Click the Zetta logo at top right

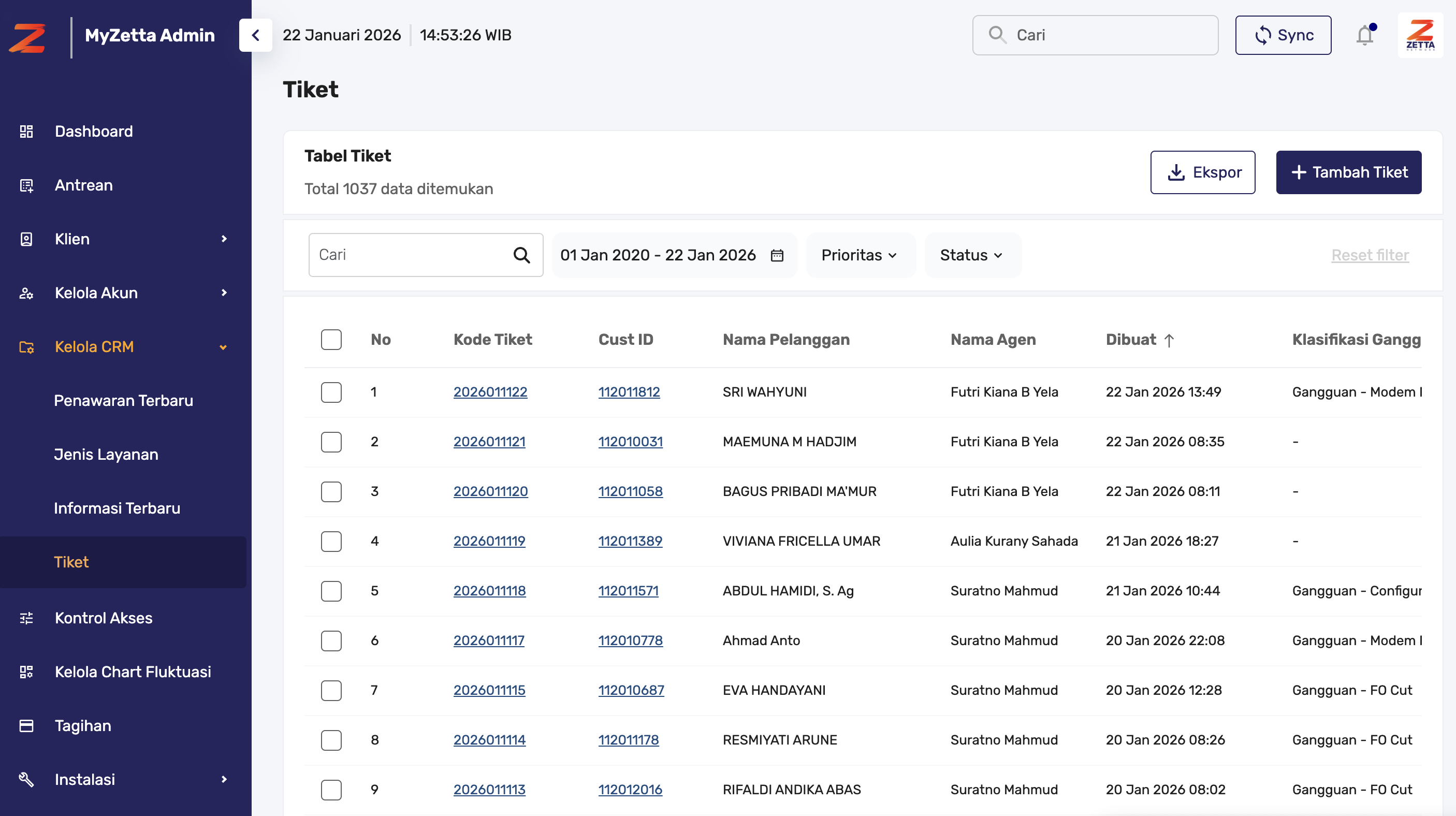click(x=1420, y=35)
